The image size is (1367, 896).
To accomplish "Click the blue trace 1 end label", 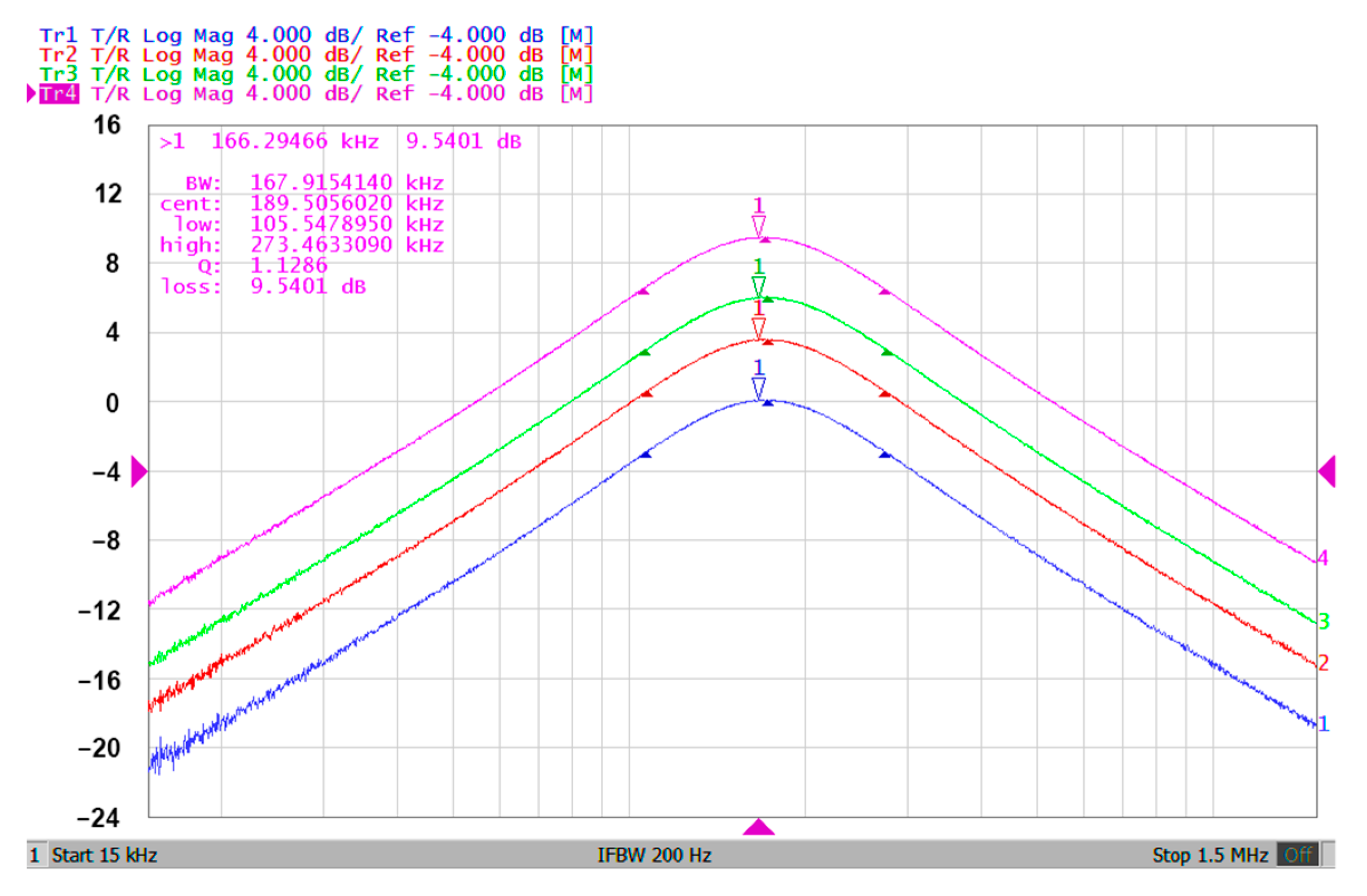I will (x=1324, y=724).
